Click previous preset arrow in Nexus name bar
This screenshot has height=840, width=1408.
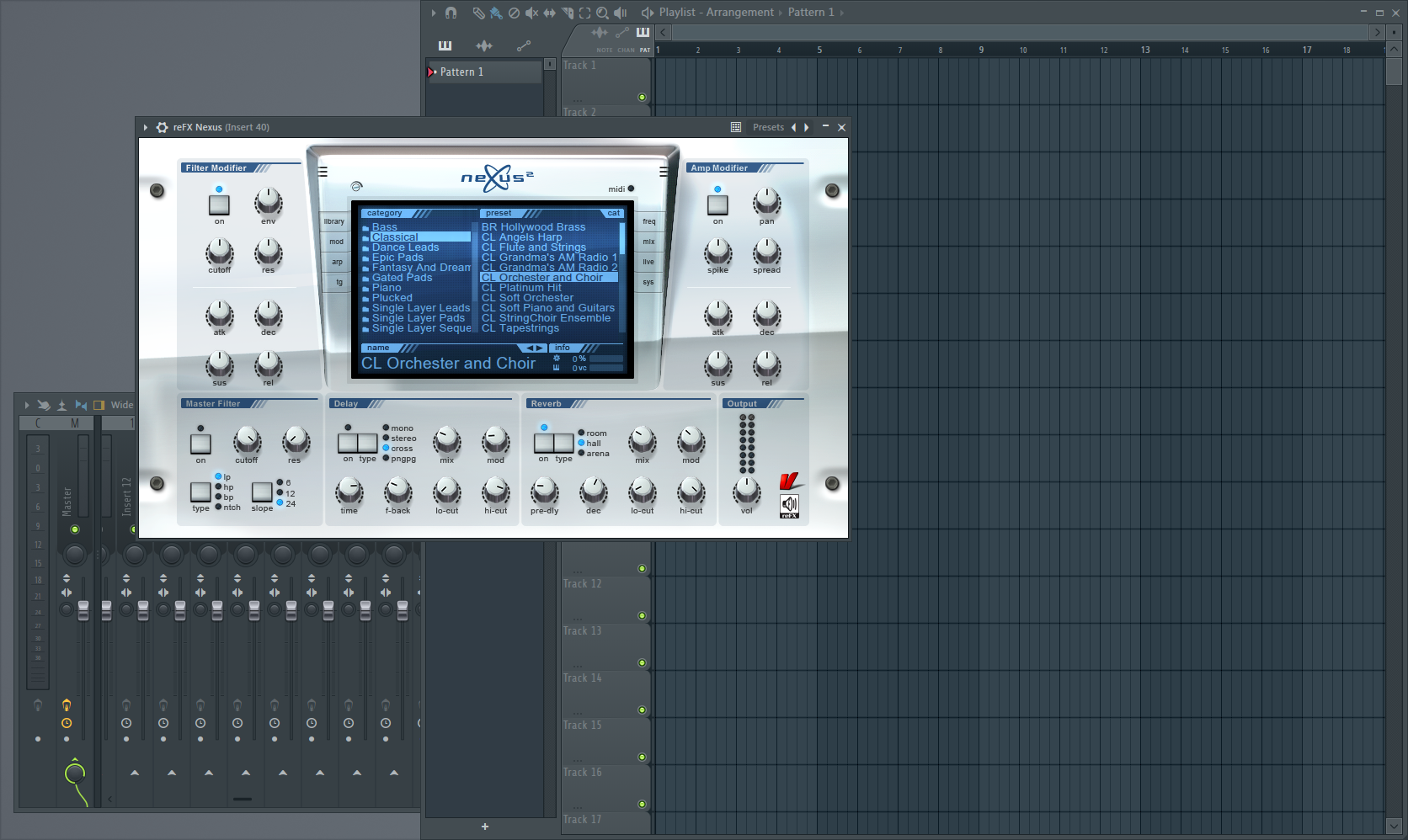[531, 348]
